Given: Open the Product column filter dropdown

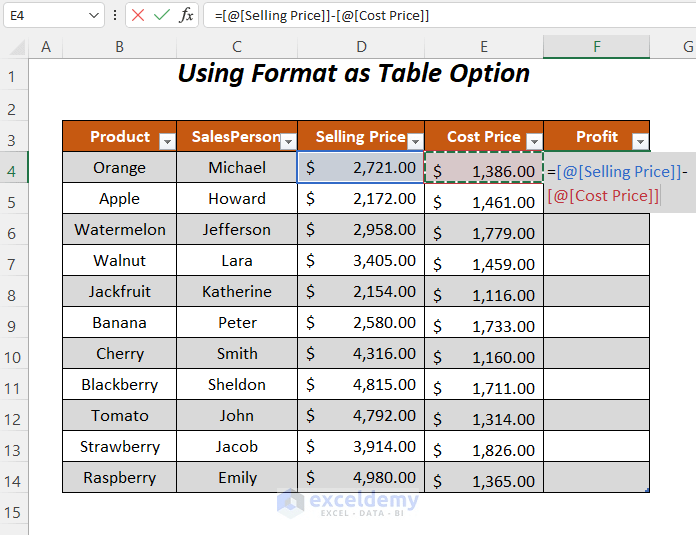Looking at the screenshot, I should tap(167, 141).
